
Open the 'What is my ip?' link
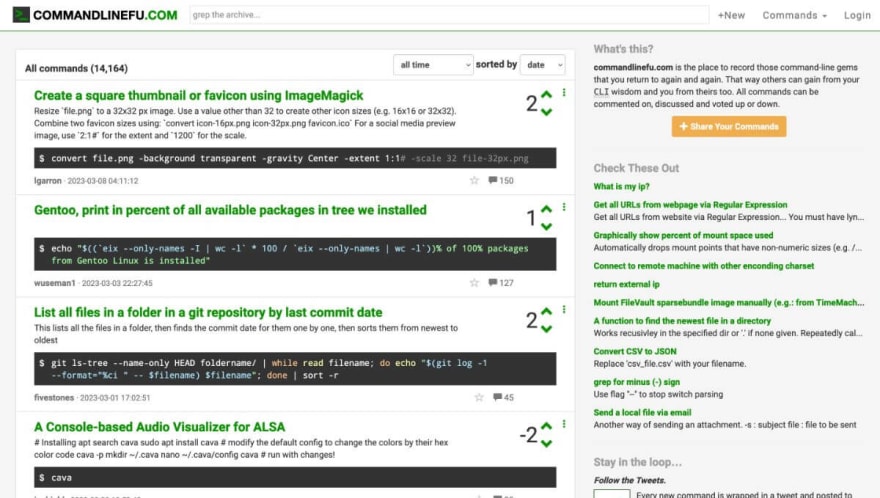pyautogui.click(x=621, y=186)
